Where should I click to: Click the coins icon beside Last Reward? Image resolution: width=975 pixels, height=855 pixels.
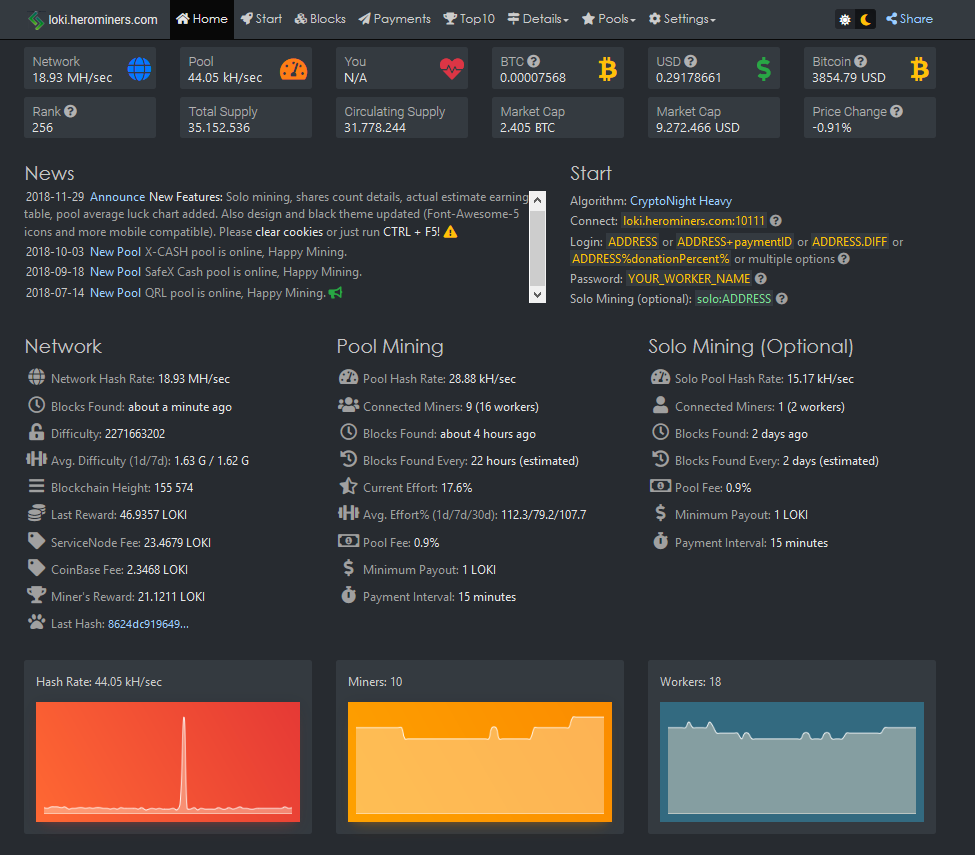37,514
